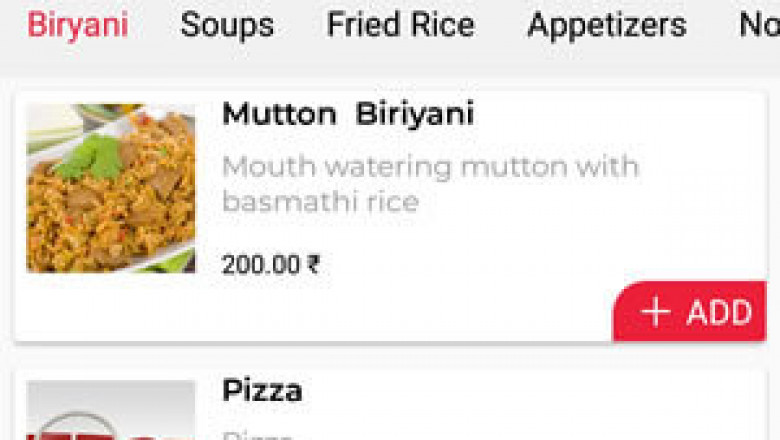Add Mutton Biriyani using the ADD label
Screen dimensions: 780x440
tap(719, 312)
